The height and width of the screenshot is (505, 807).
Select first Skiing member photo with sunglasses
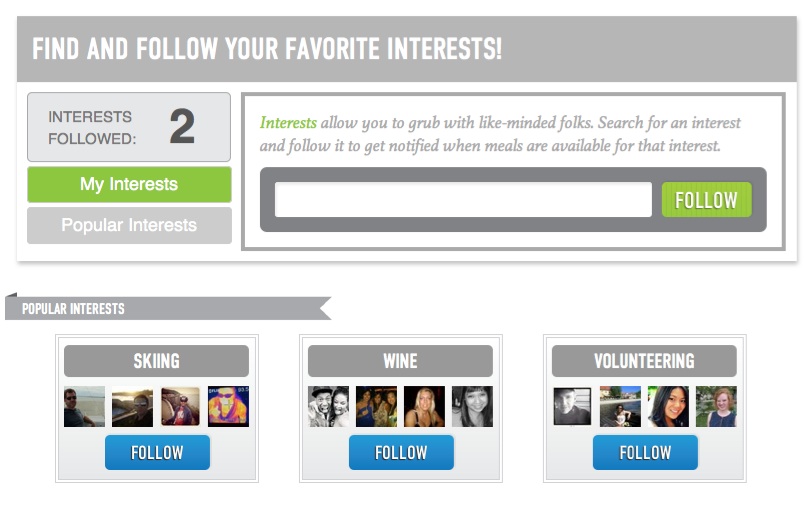click(x=84, y=407)
